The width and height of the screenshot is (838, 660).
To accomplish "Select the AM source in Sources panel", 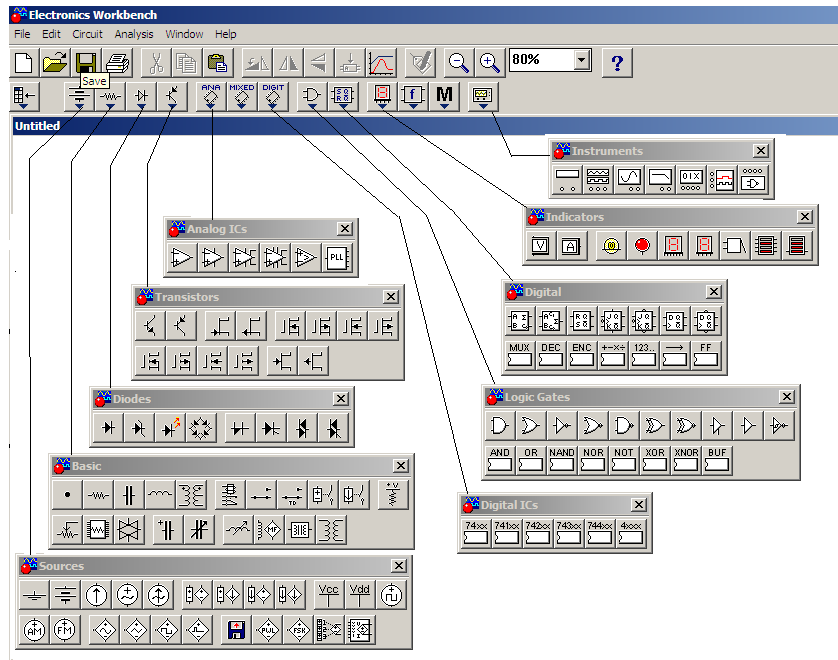I will (x=34, y=630).
